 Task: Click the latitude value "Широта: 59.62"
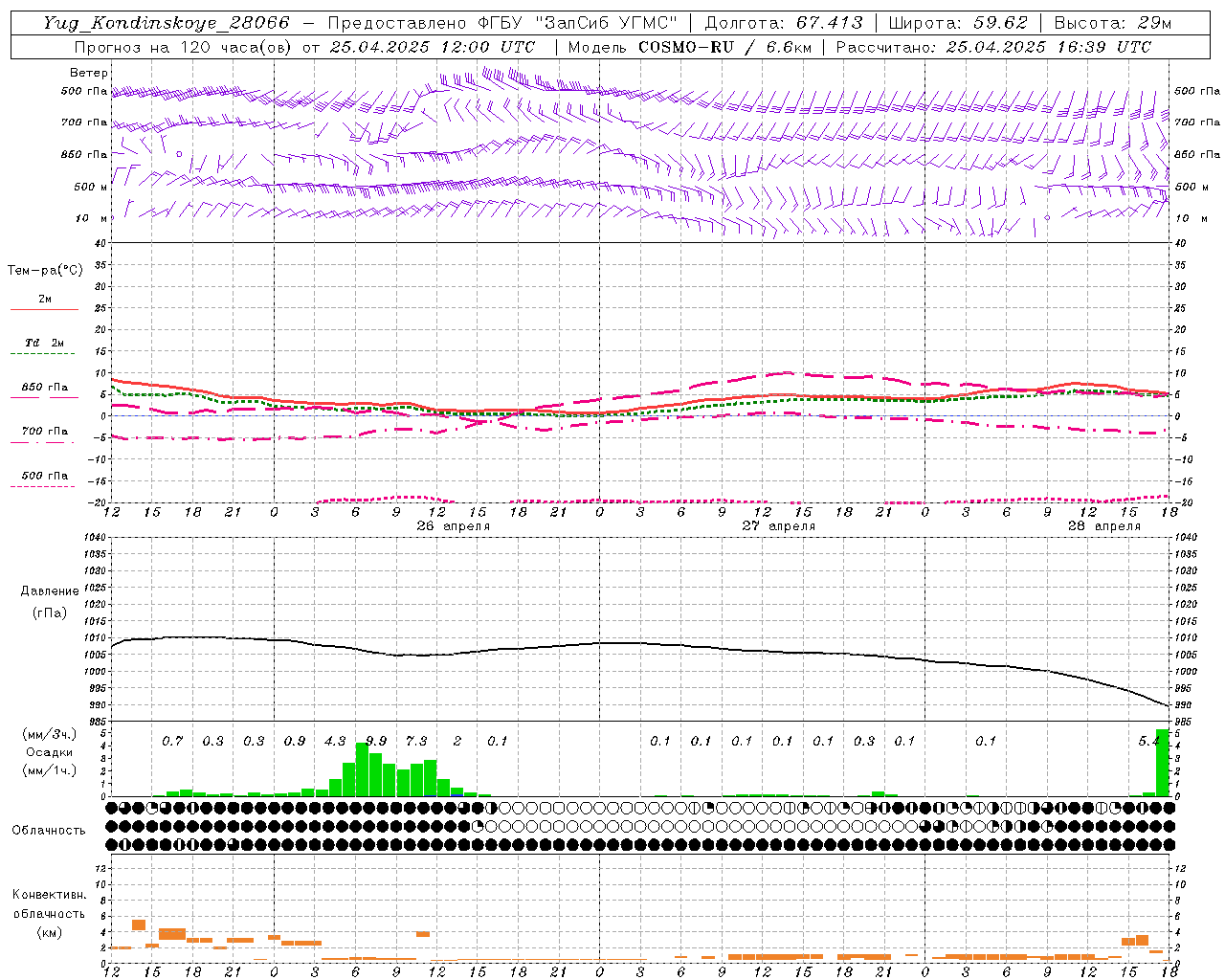tap(958, 23)
